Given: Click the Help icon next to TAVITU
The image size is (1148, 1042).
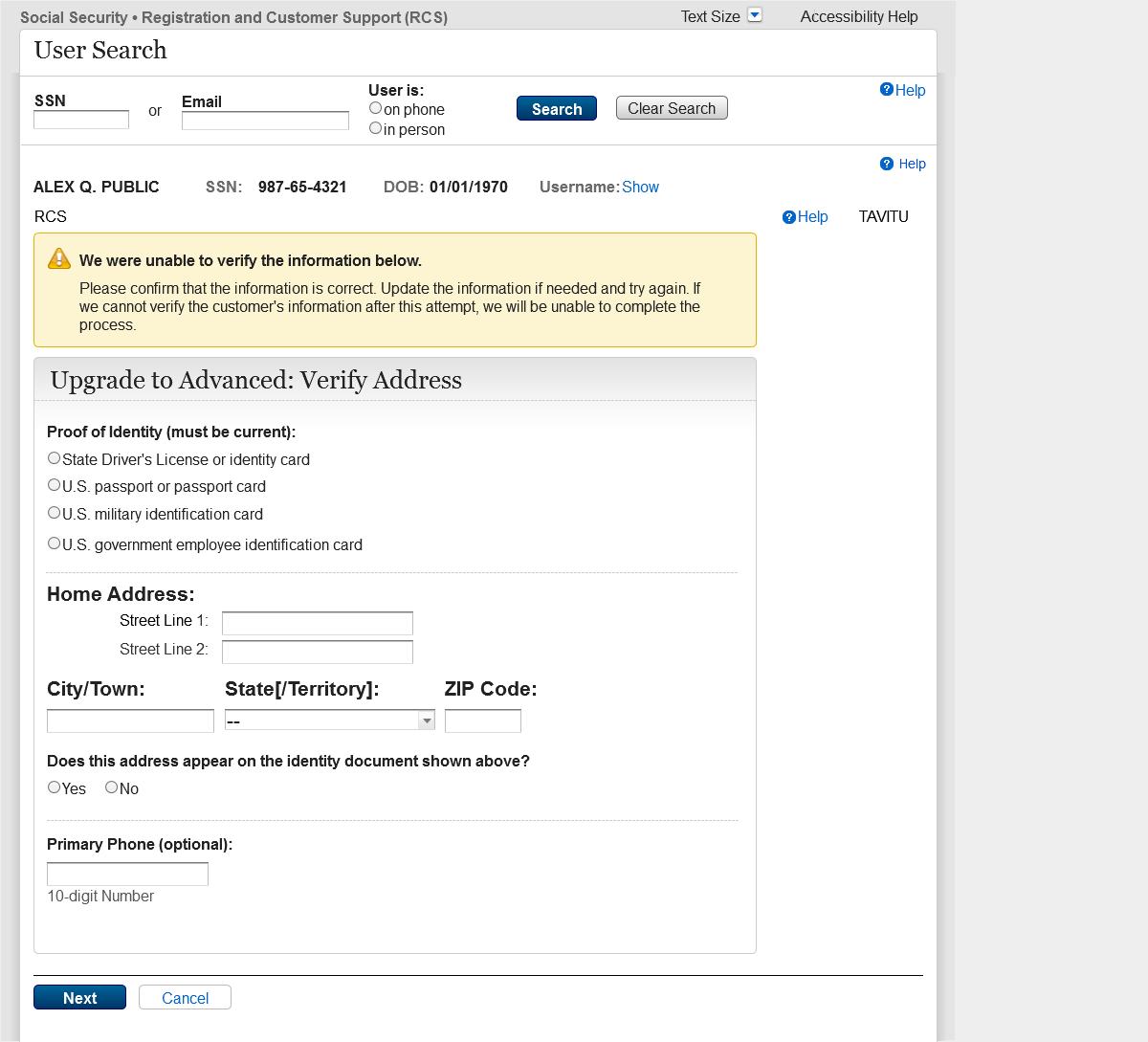Looking at the screenshot, I should [789, 217].
